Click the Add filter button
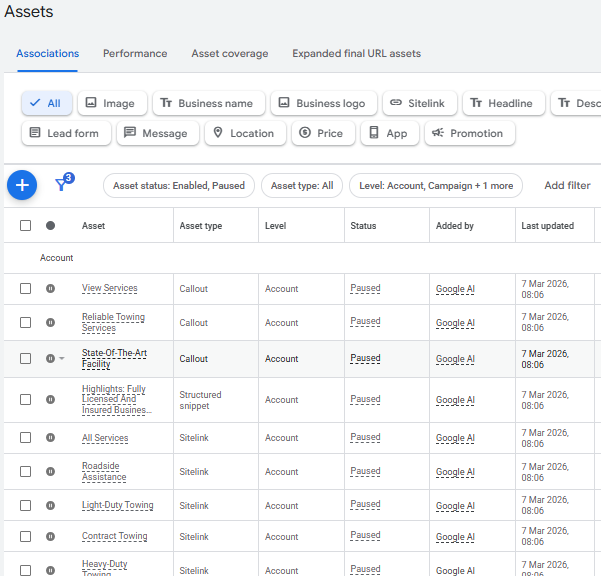601x576 pixels. (x=567, y=186)
